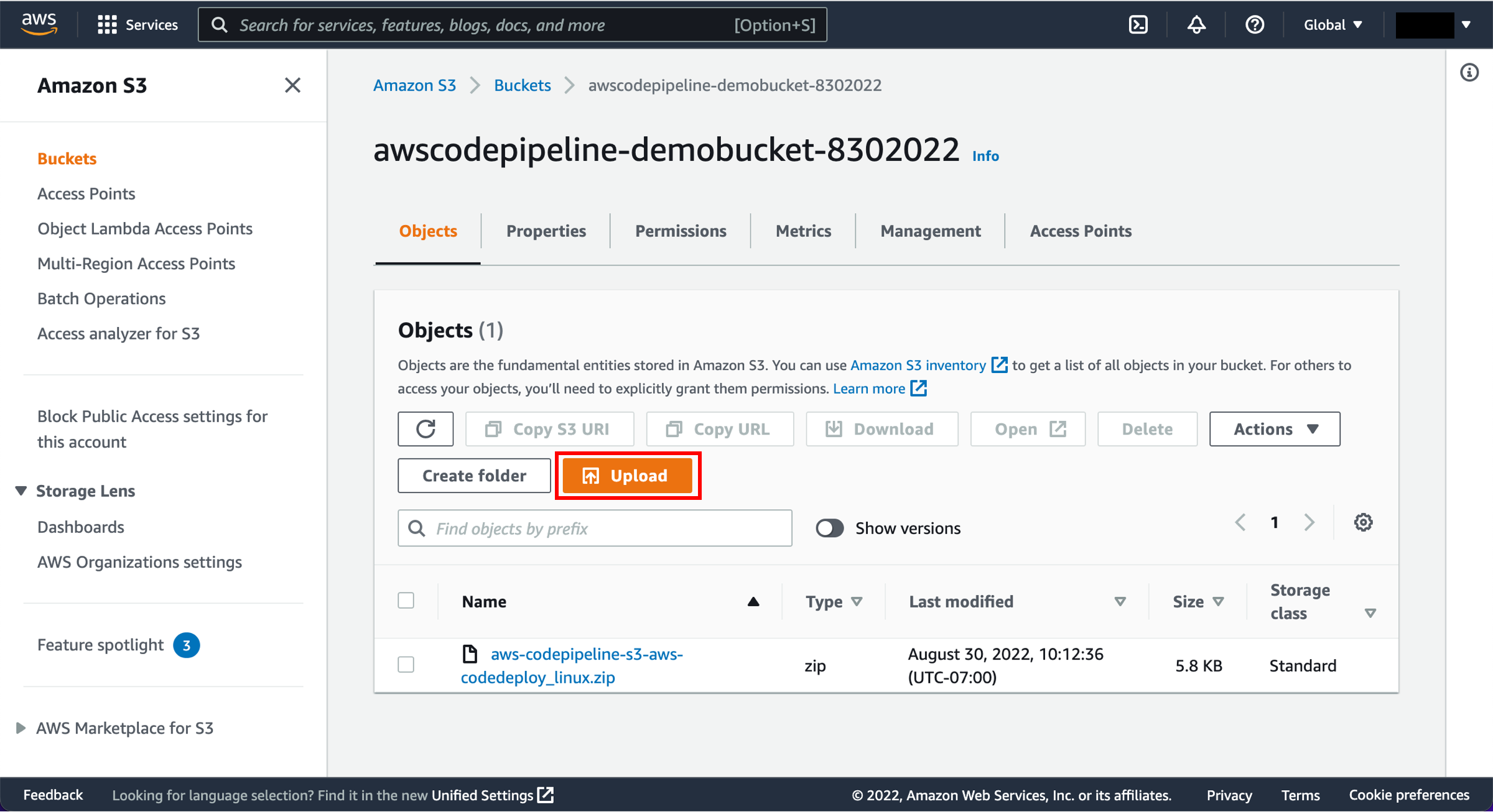This screenshot has width=1493, height=812.
Task: Open Batch Operations in sidebar
Action: click(x=101, y=299)
